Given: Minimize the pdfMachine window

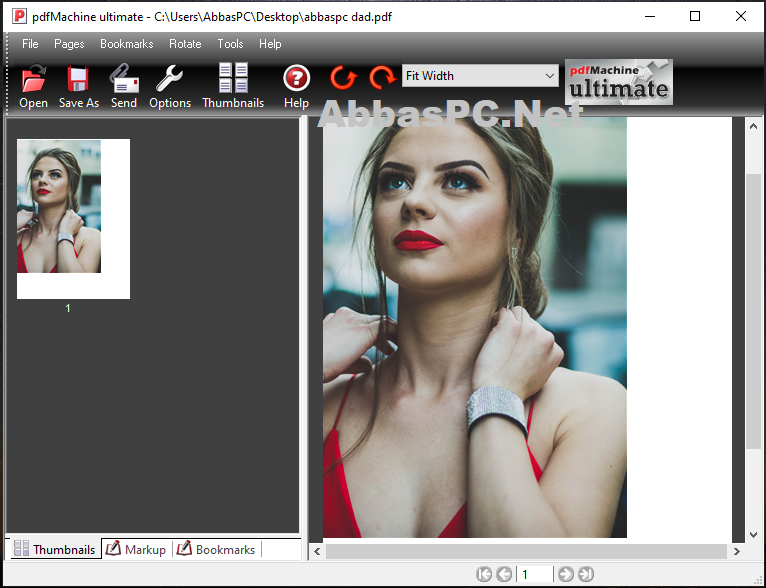Looking at the screenshot, I should click(650, 16).
